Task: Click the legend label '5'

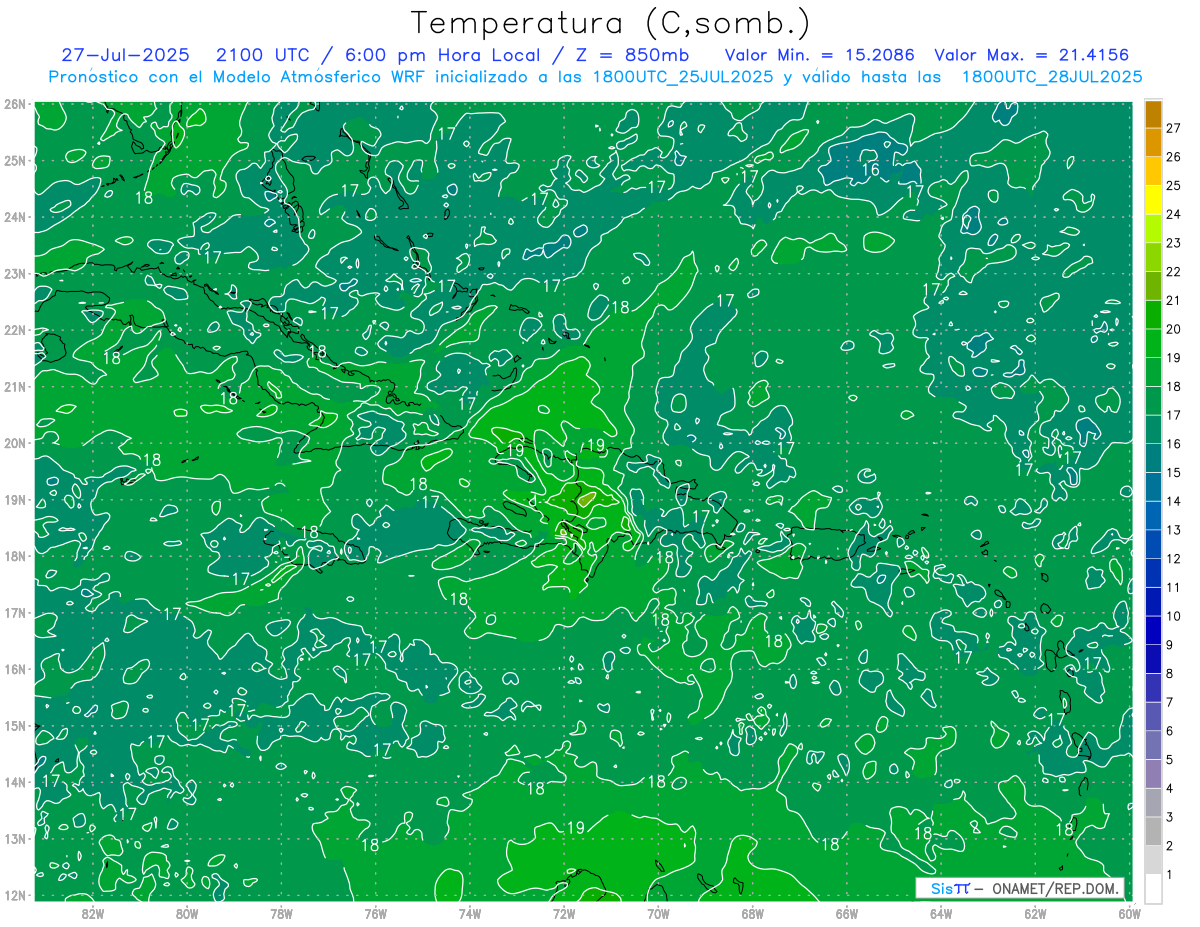Action: coord(1170,760)
